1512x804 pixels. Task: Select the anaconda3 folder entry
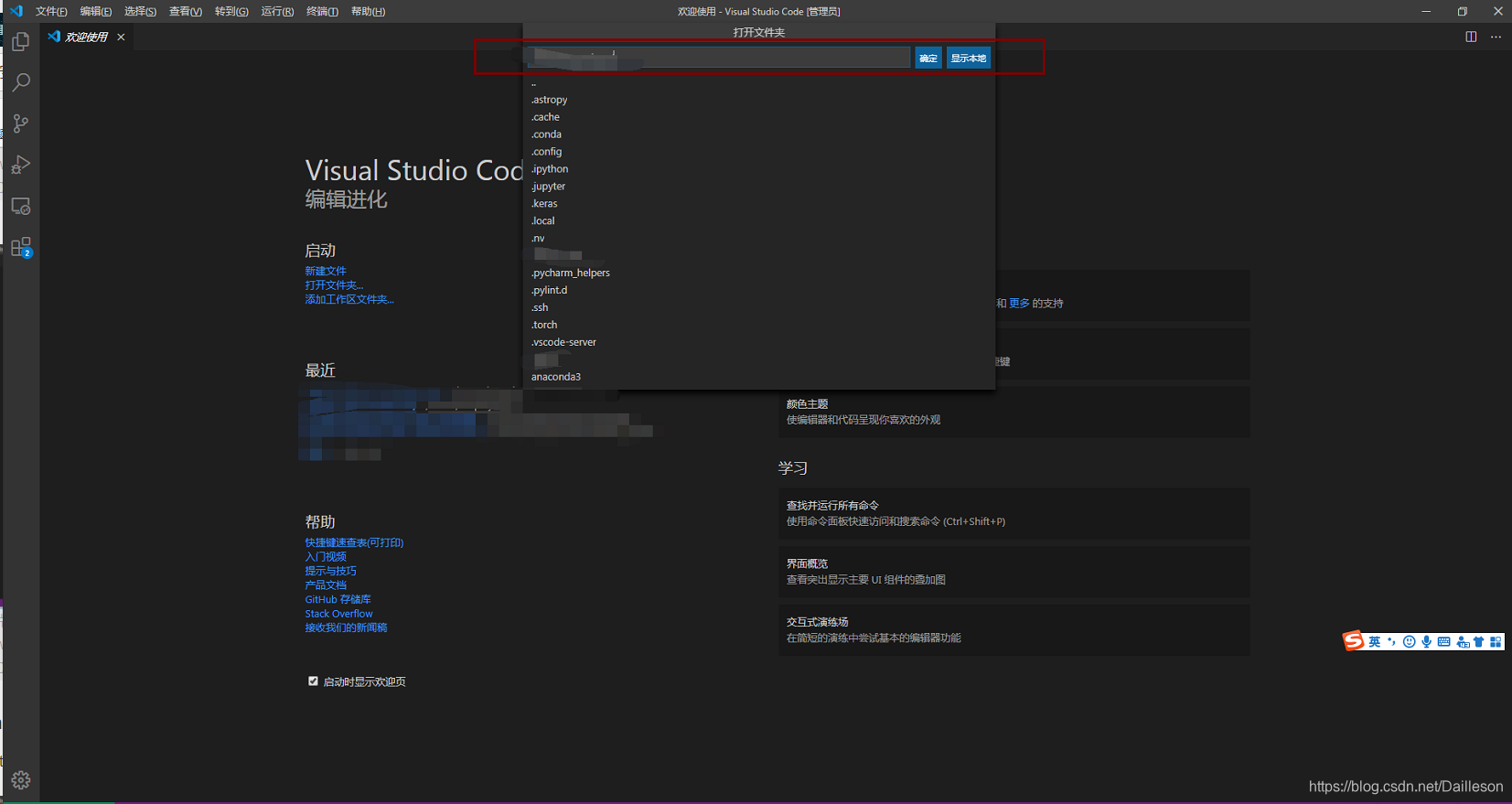[759, 377]
